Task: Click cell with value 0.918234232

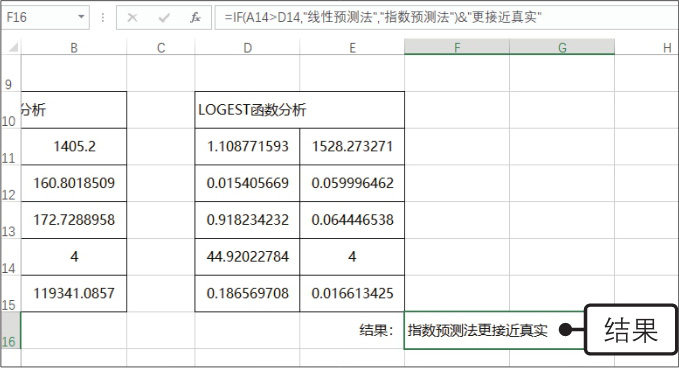Action: pos(247,220)
